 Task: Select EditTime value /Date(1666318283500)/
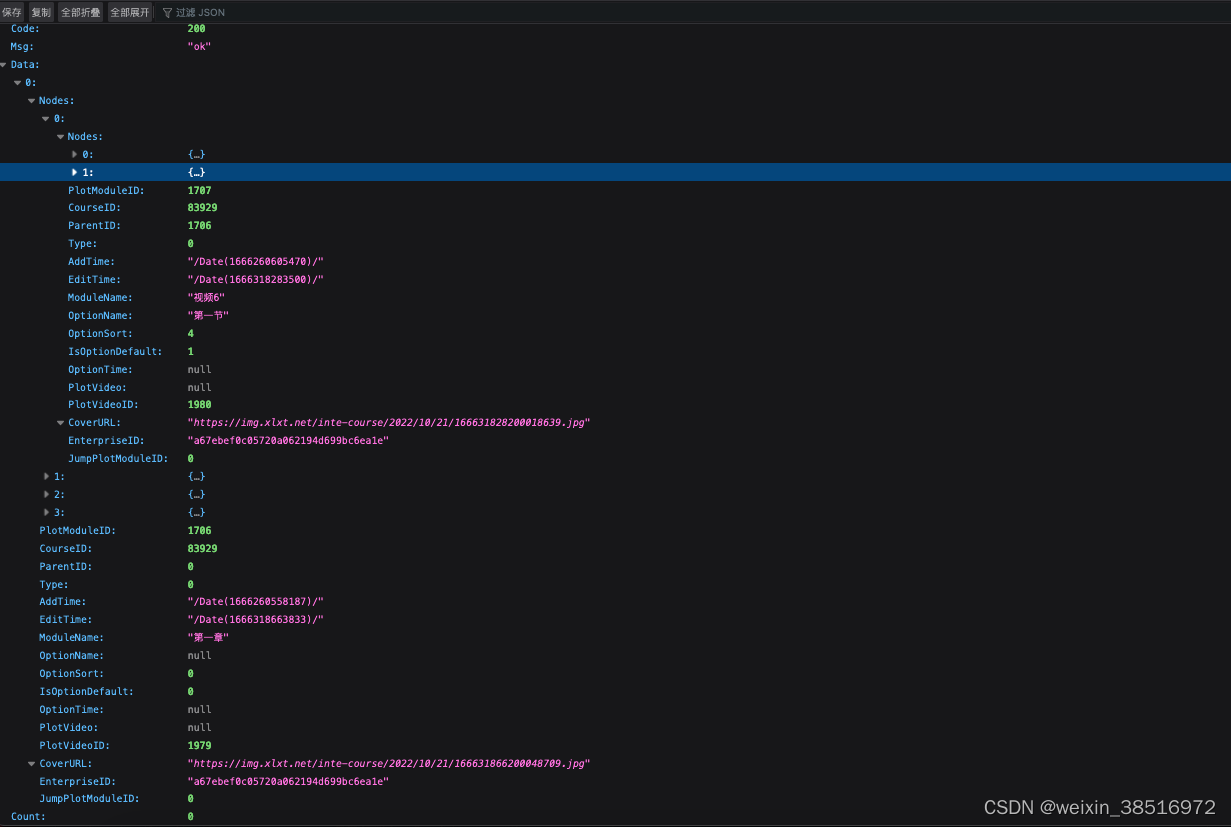point(255,280)
